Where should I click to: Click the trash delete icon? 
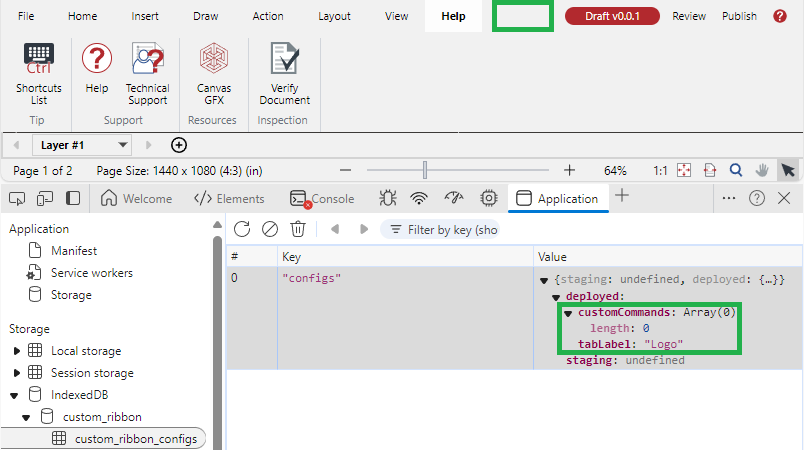tap(297, 229)
